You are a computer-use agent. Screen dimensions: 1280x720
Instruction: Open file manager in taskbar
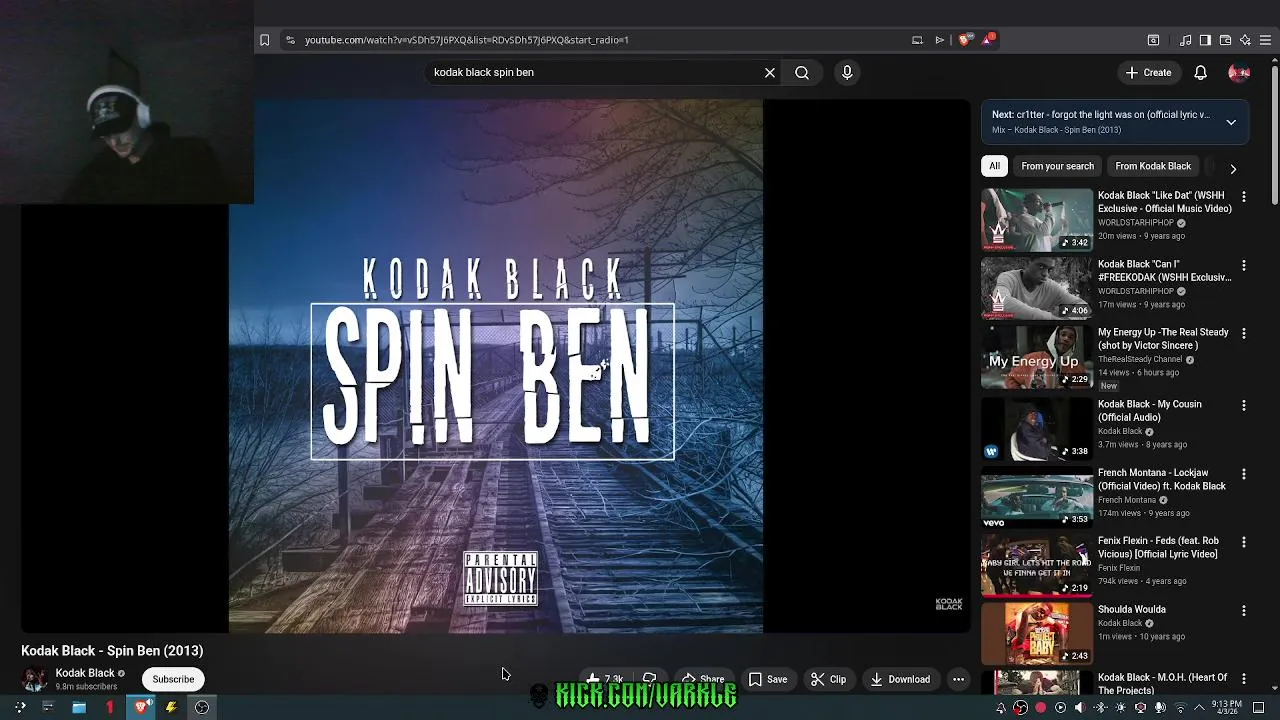(78, 707)
